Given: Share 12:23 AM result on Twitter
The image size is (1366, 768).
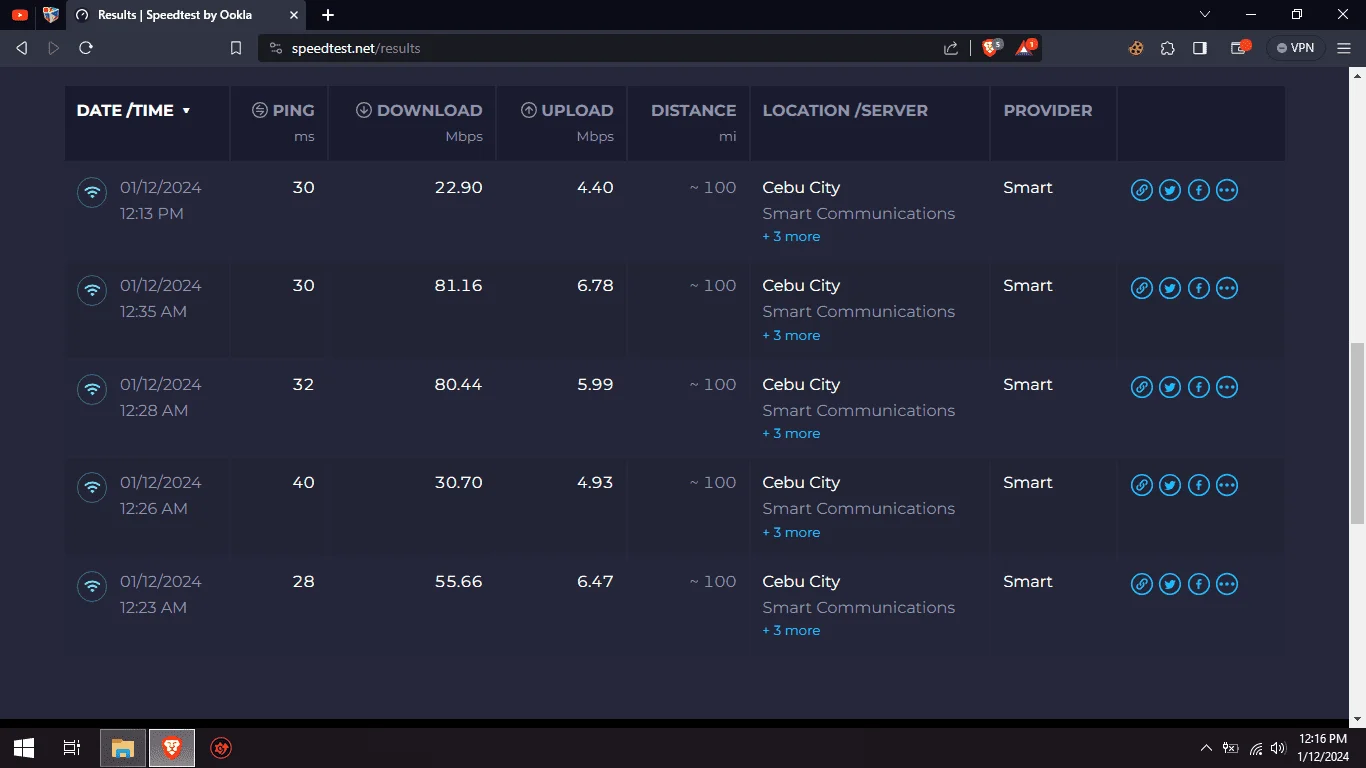Looking at the screenshot, I should tap(1170, 584).
